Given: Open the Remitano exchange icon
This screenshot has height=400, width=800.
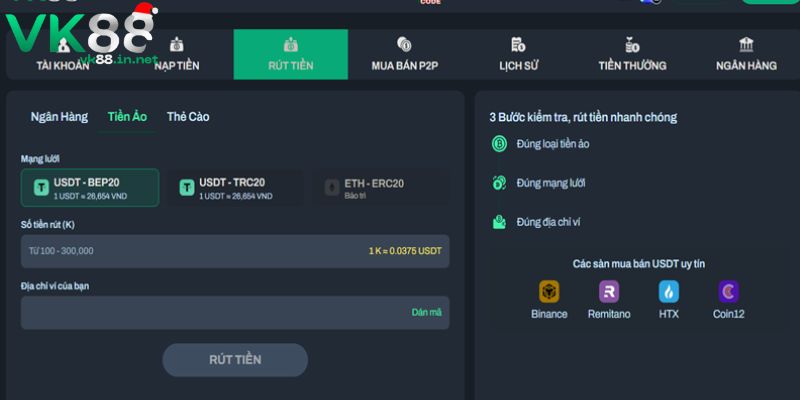Looking at the screenshot, I should tap(609, 292).
